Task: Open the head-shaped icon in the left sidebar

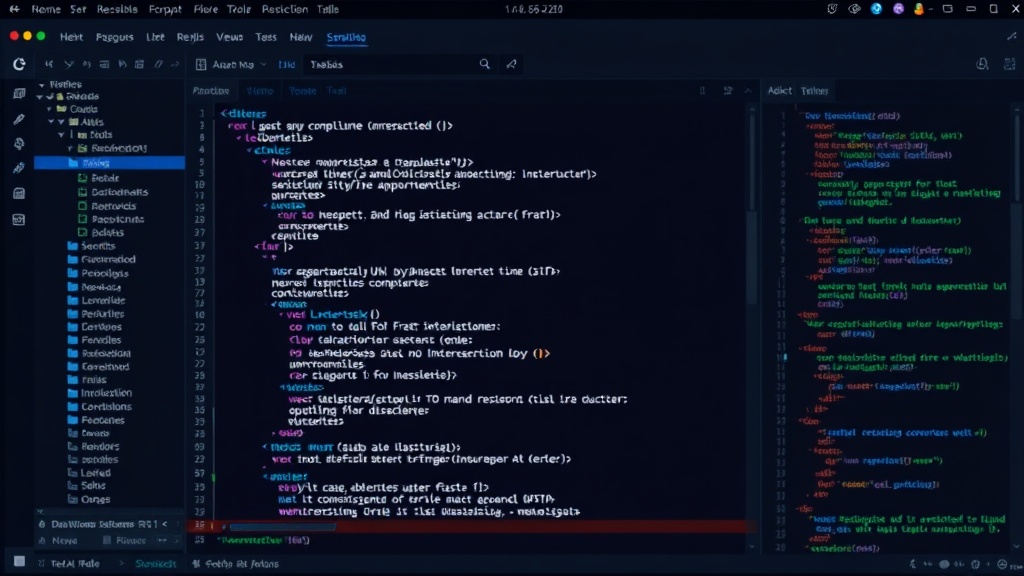Action: pyautogui.click(x=19, y=144)
